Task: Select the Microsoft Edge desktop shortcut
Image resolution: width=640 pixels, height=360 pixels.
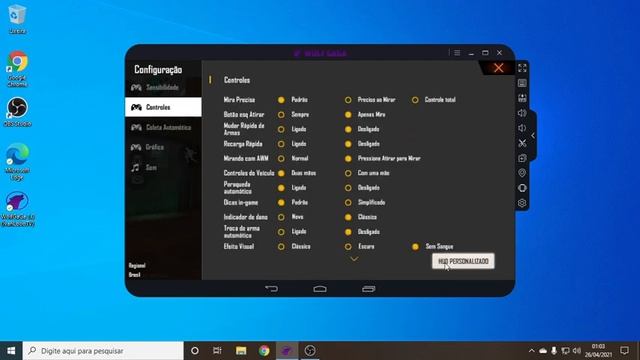Action: click(x=17, y=162)
